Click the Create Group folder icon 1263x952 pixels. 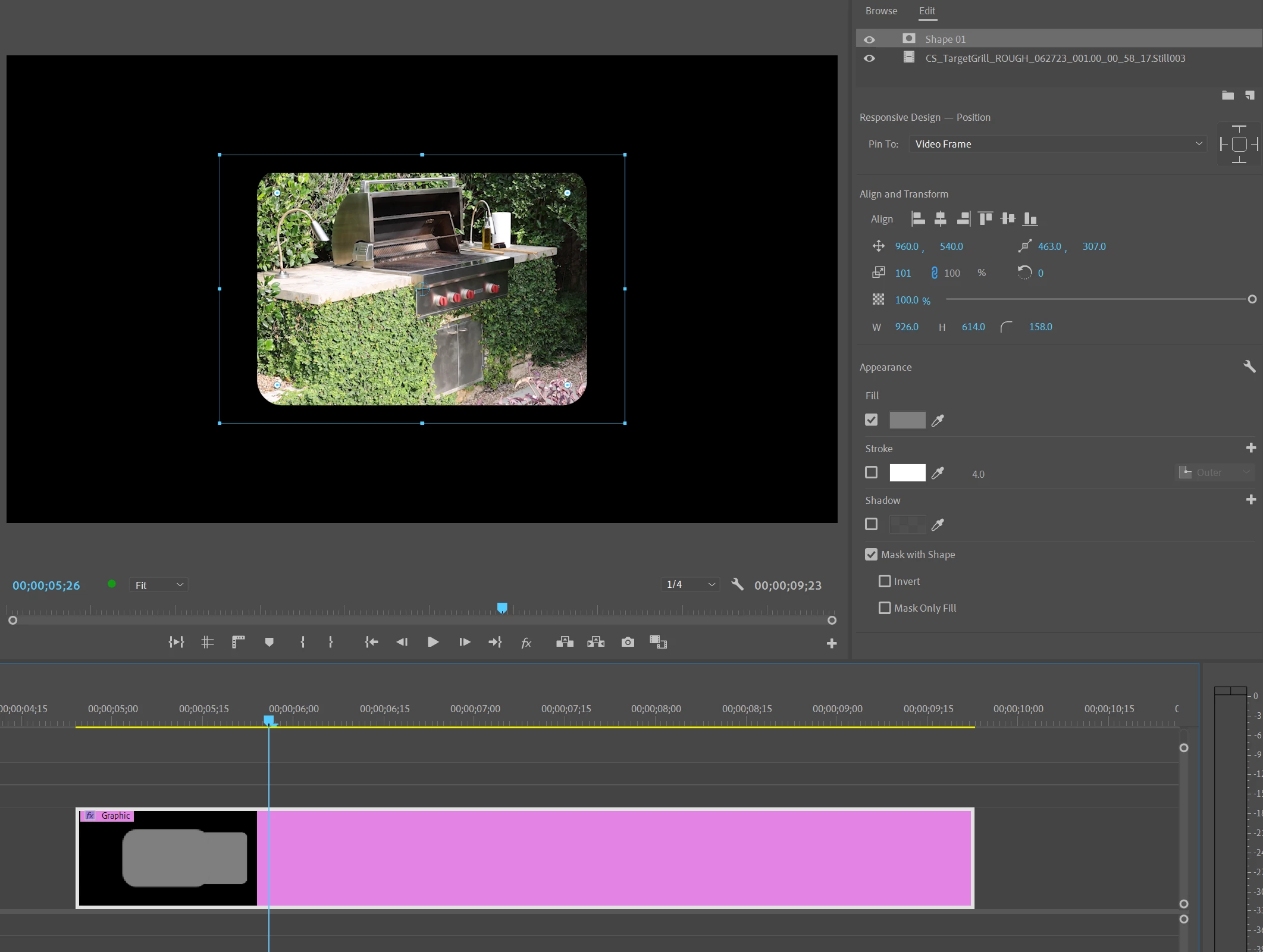(x=1227, y=95)
